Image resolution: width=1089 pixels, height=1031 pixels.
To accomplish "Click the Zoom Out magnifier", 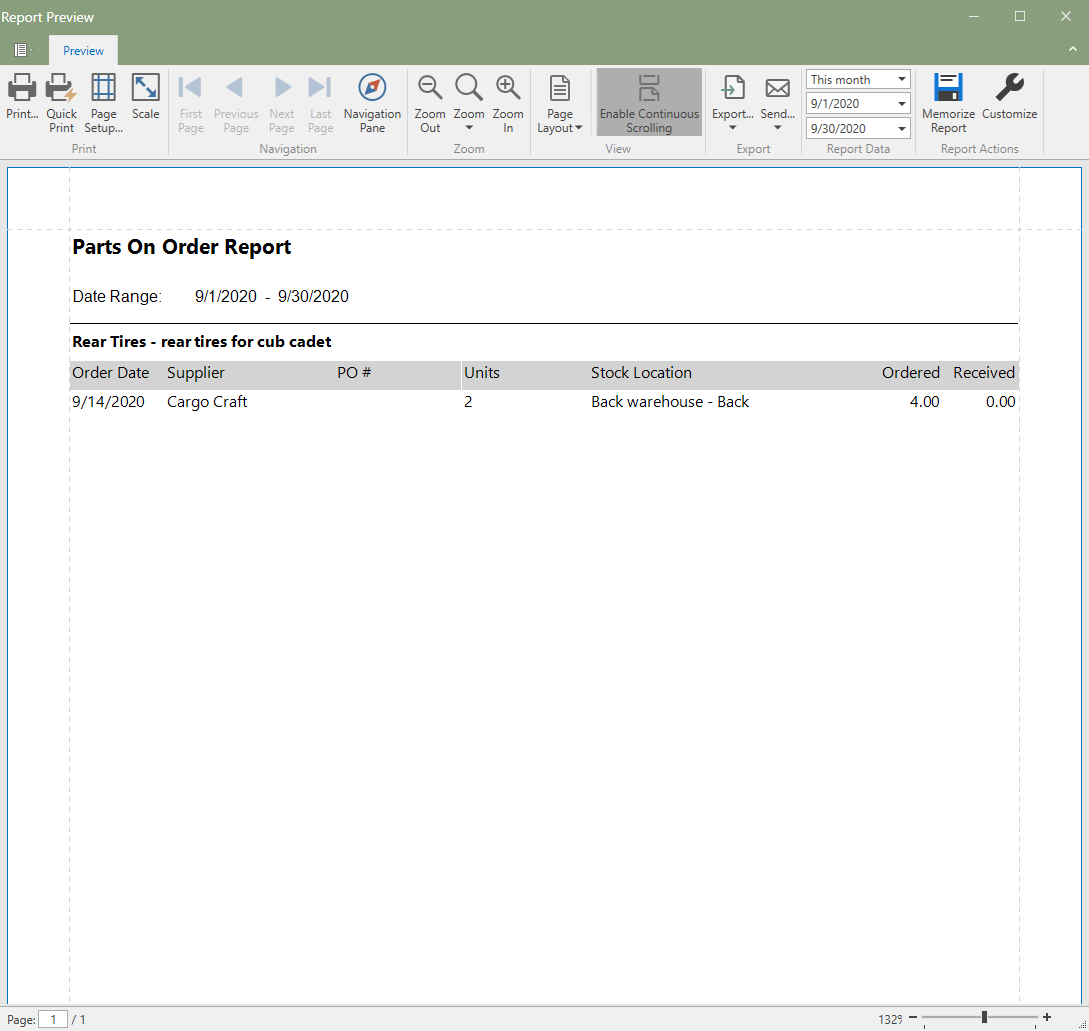I will [430, 88].
